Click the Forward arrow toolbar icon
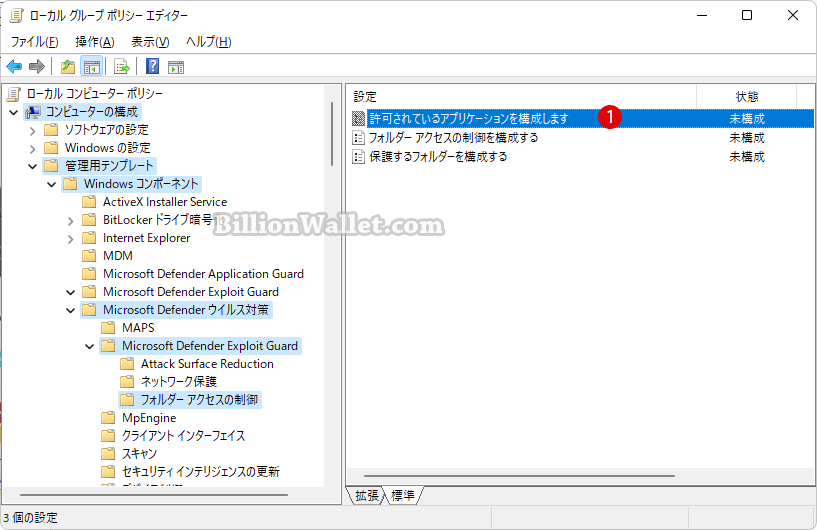Screen dimensions: 817x530 [37, 67]
